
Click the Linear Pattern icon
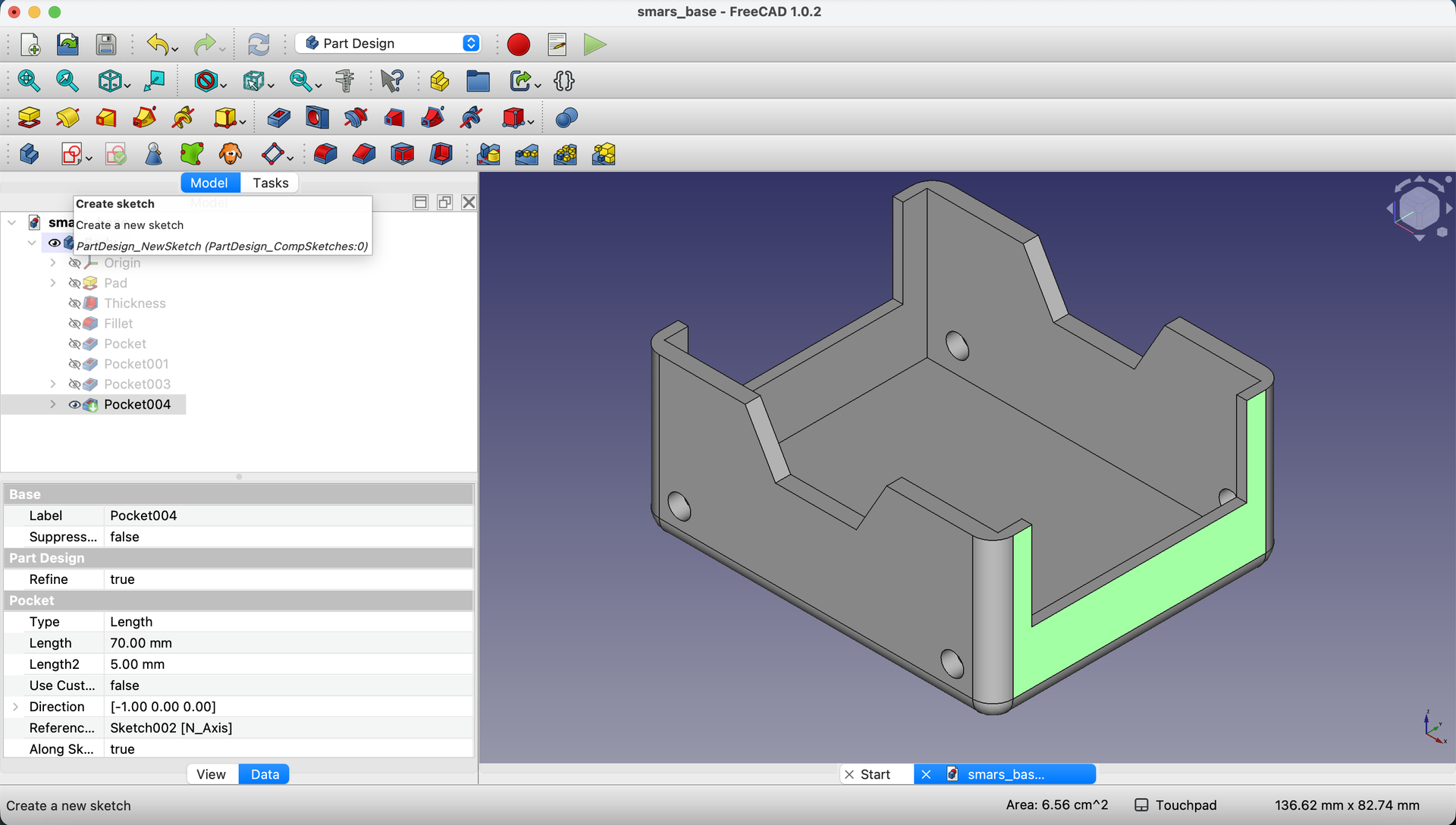pyautogui.click(x=526, y=155)
